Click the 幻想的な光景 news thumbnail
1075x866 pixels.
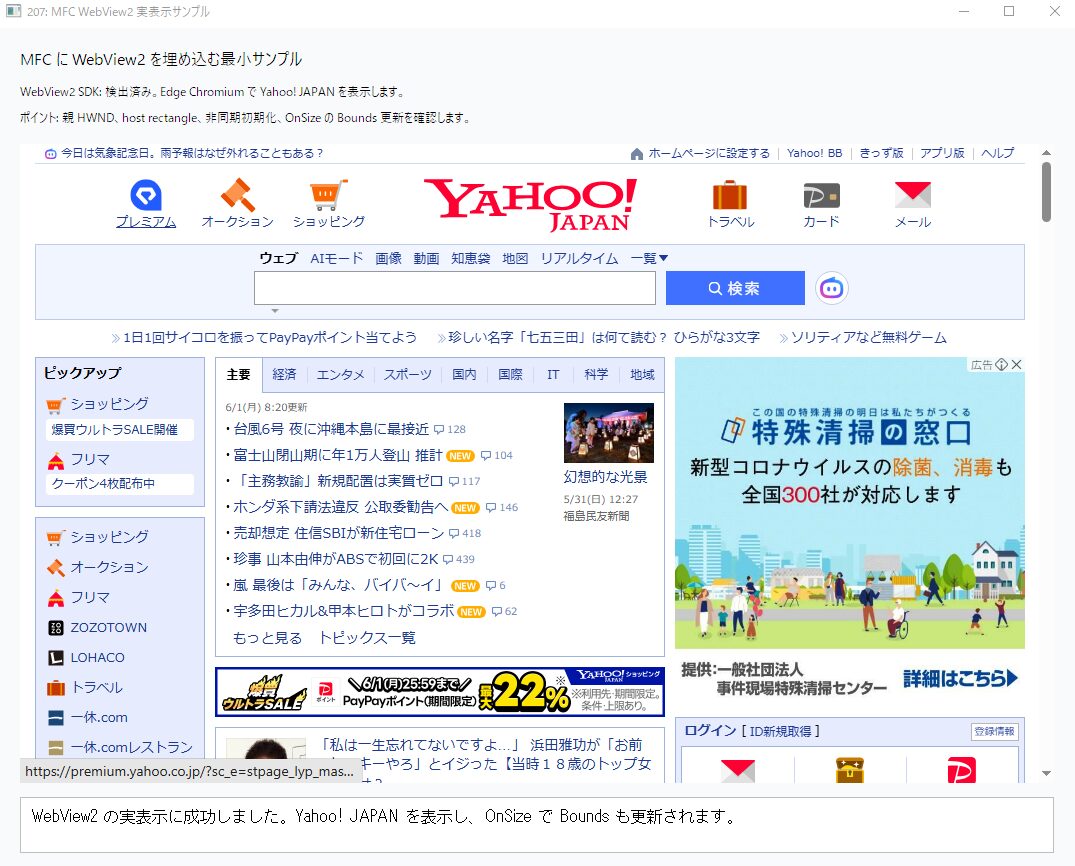(x=609, y=433)
